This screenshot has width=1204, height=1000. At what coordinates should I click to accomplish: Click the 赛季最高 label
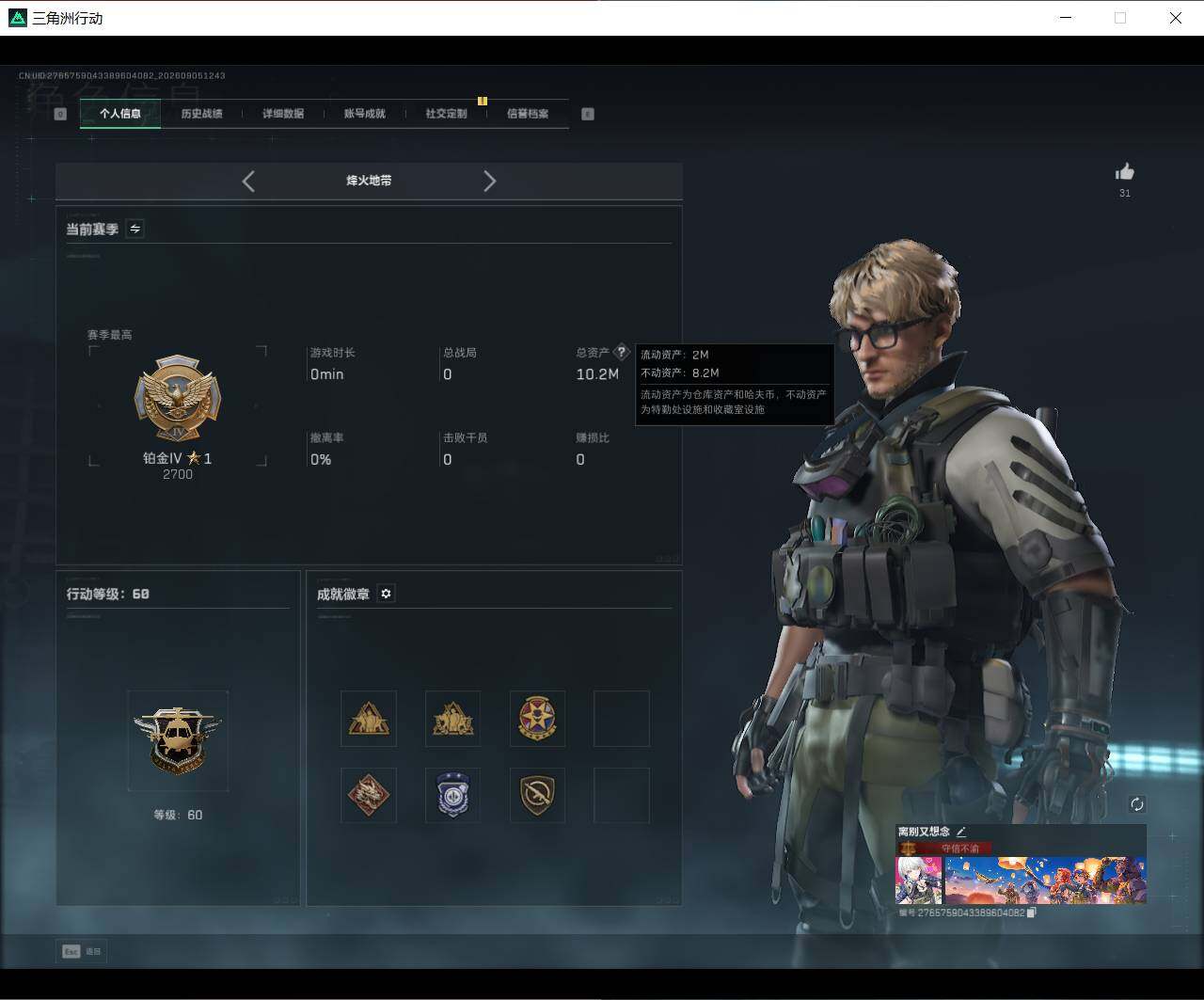[x=110, y=335]
